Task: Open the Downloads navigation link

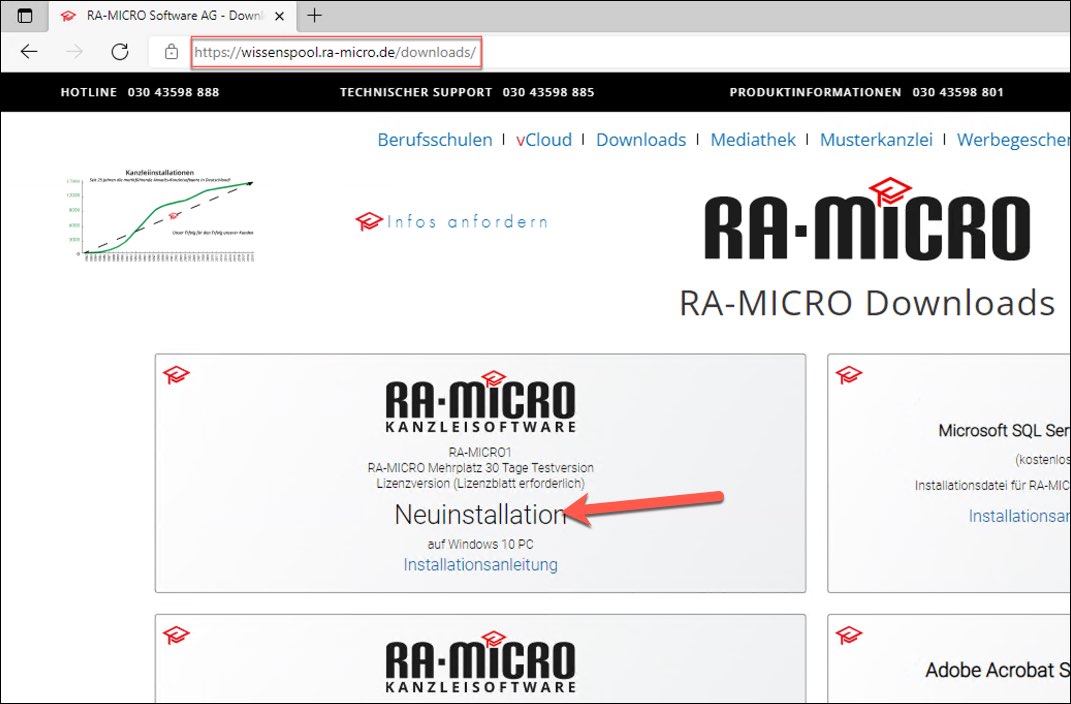Action: pyautogui.click(x=641, y=140)
